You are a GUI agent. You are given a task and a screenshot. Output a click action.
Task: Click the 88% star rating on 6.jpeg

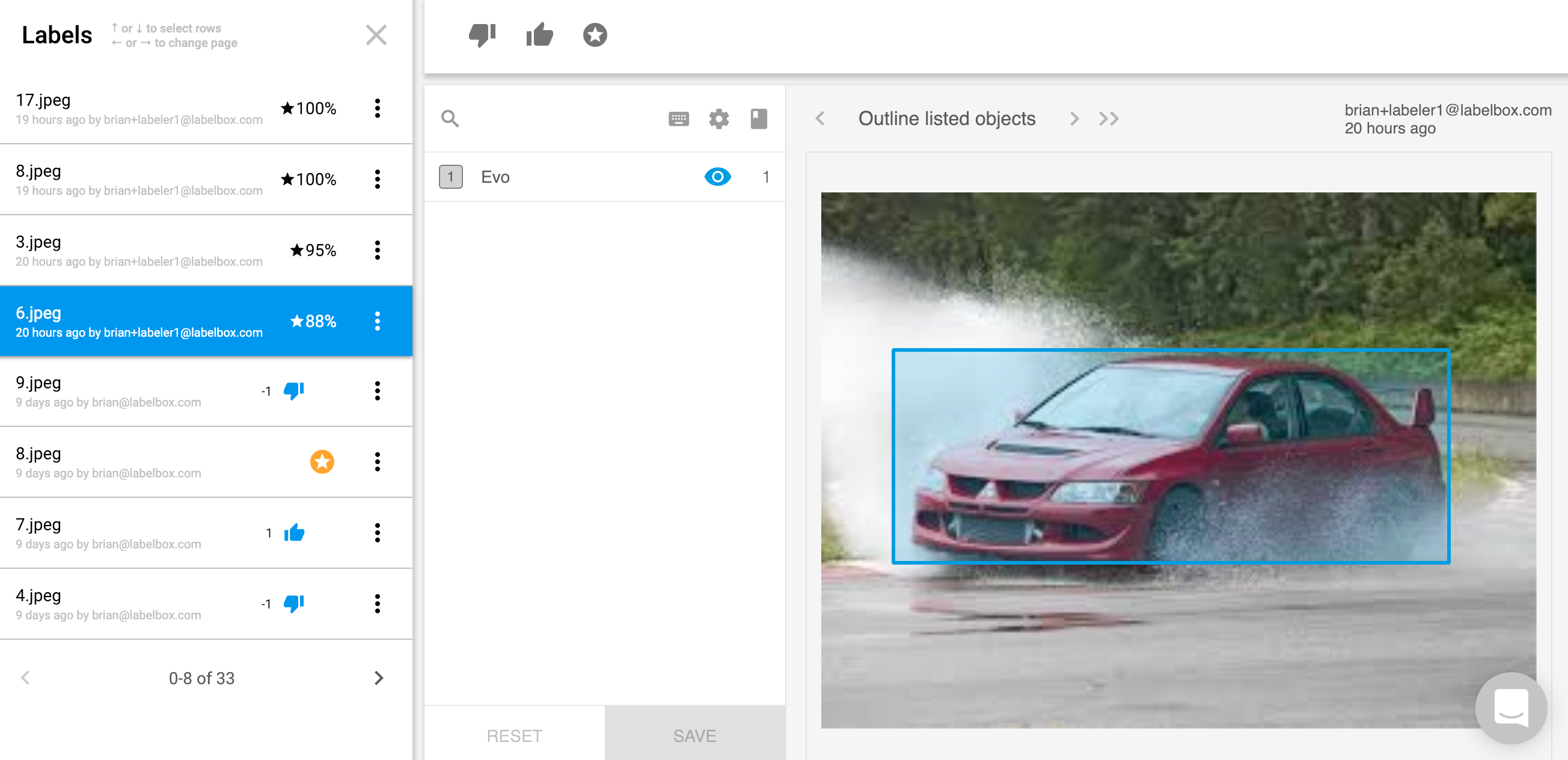pyautogui.click(x=313, y=321)
